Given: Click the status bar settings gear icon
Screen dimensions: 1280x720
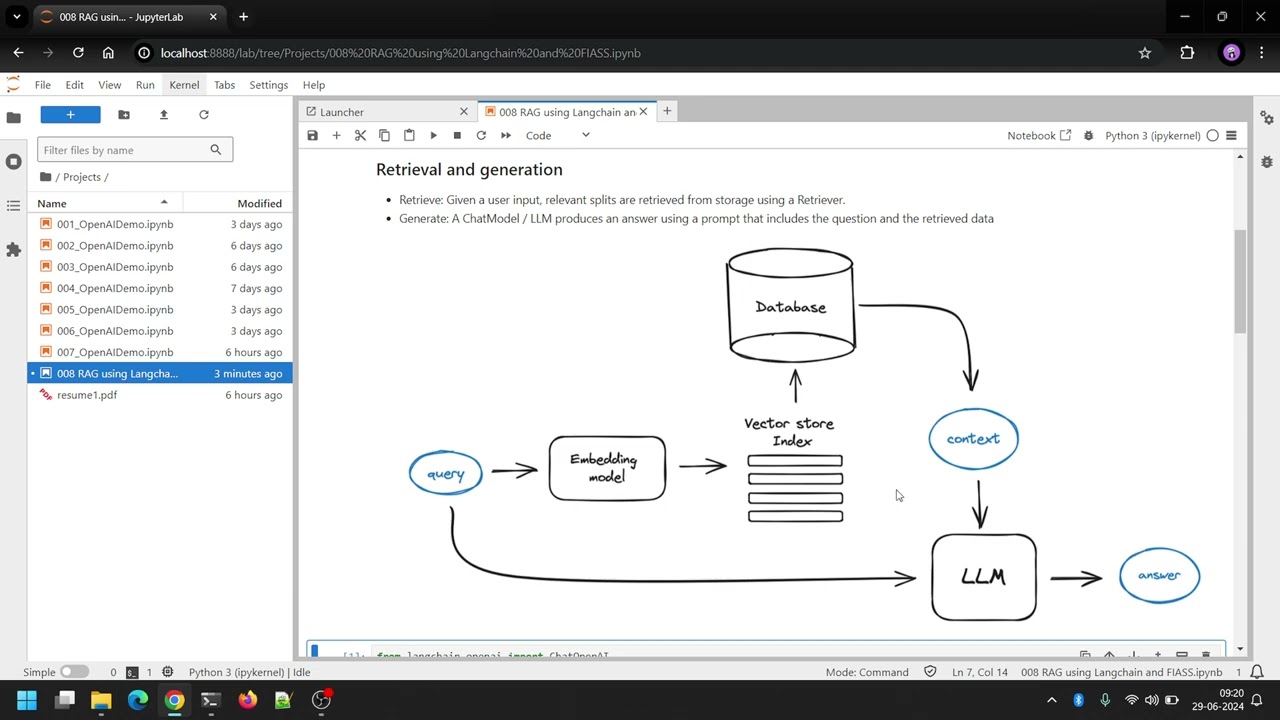Looking at the screenshot, I should pyautogui.click(x=167, y=672).
